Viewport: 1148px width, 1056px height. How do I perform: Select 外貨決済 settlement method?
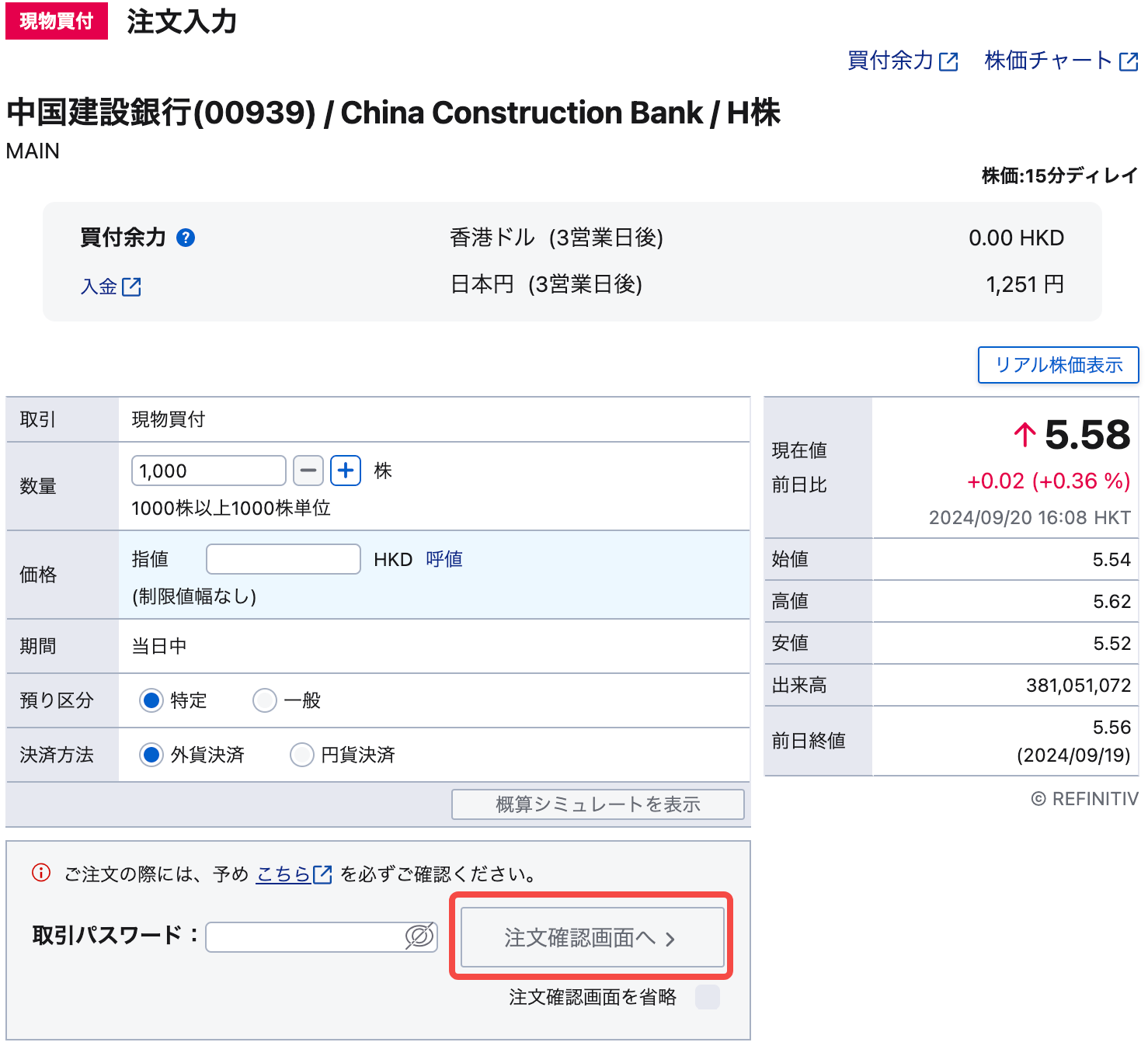151,755
